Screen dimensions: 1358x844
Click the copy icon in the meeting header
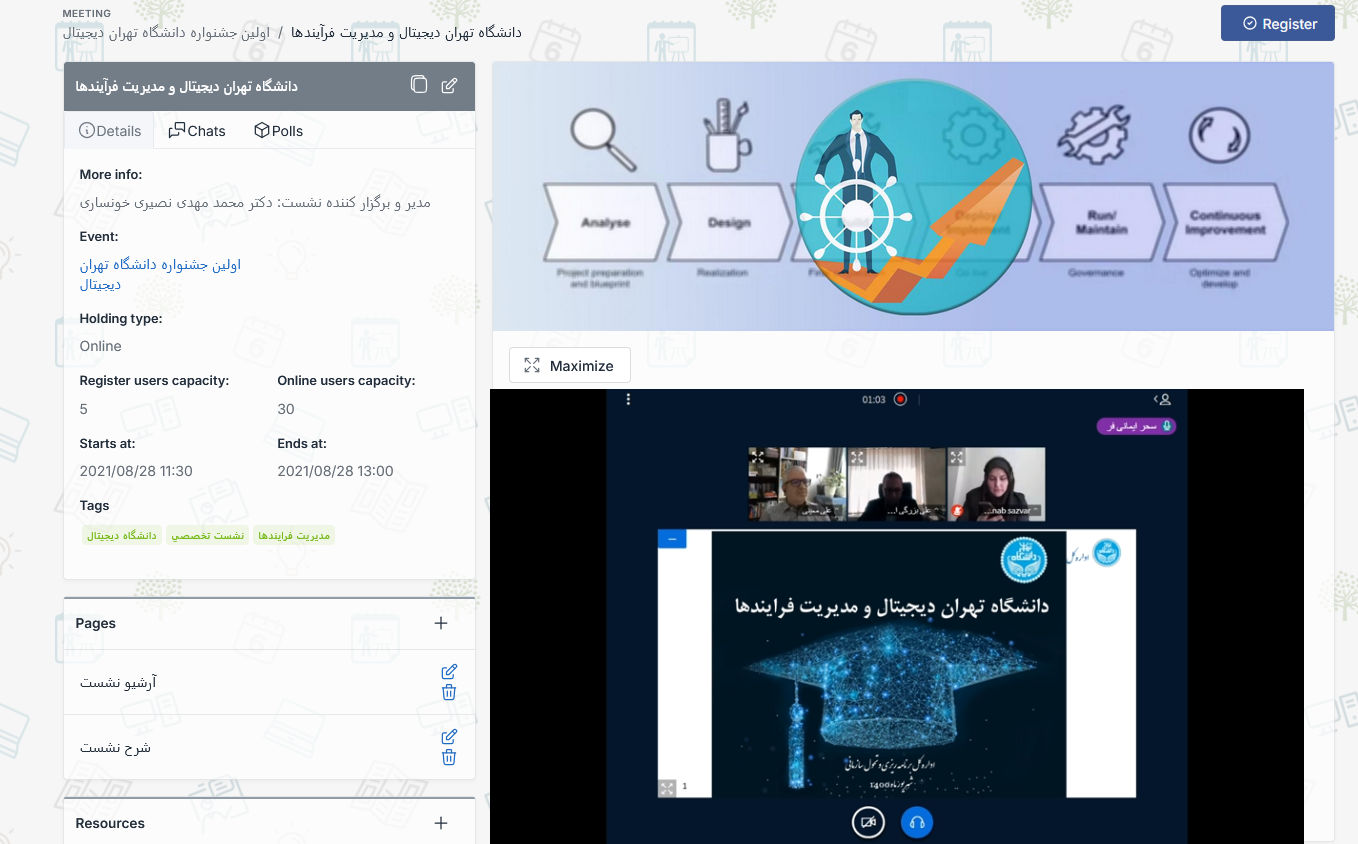(x=419, y=85)
